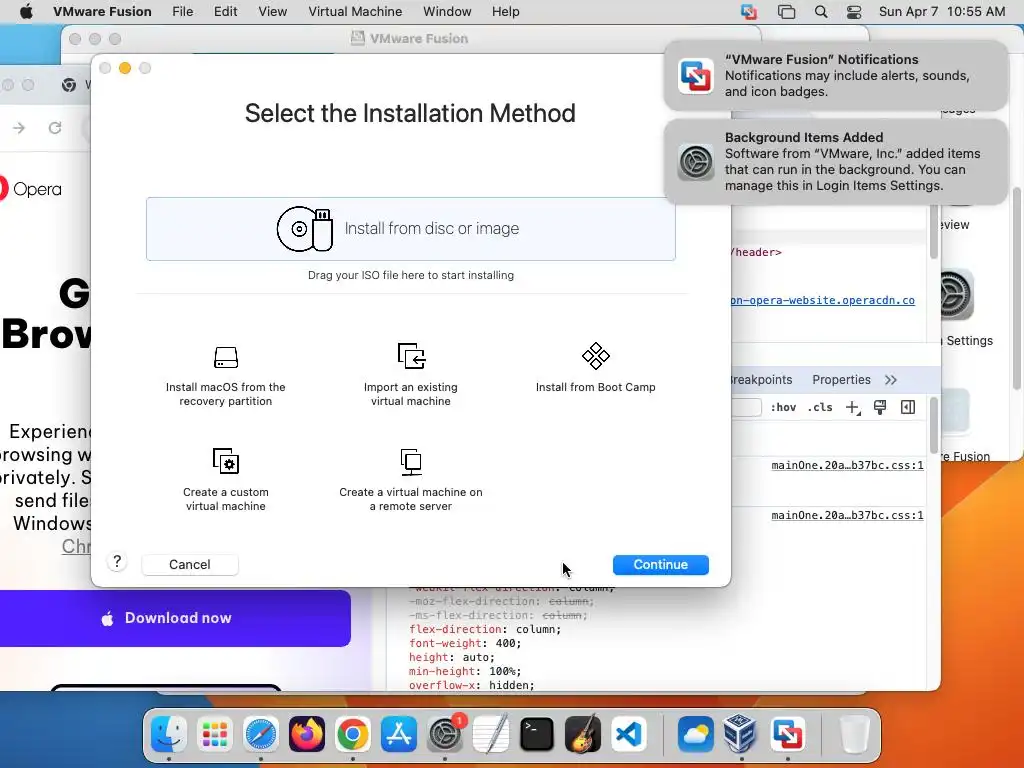
Task: Open the VMware Fusion Notifications banner
Action: 835,75
